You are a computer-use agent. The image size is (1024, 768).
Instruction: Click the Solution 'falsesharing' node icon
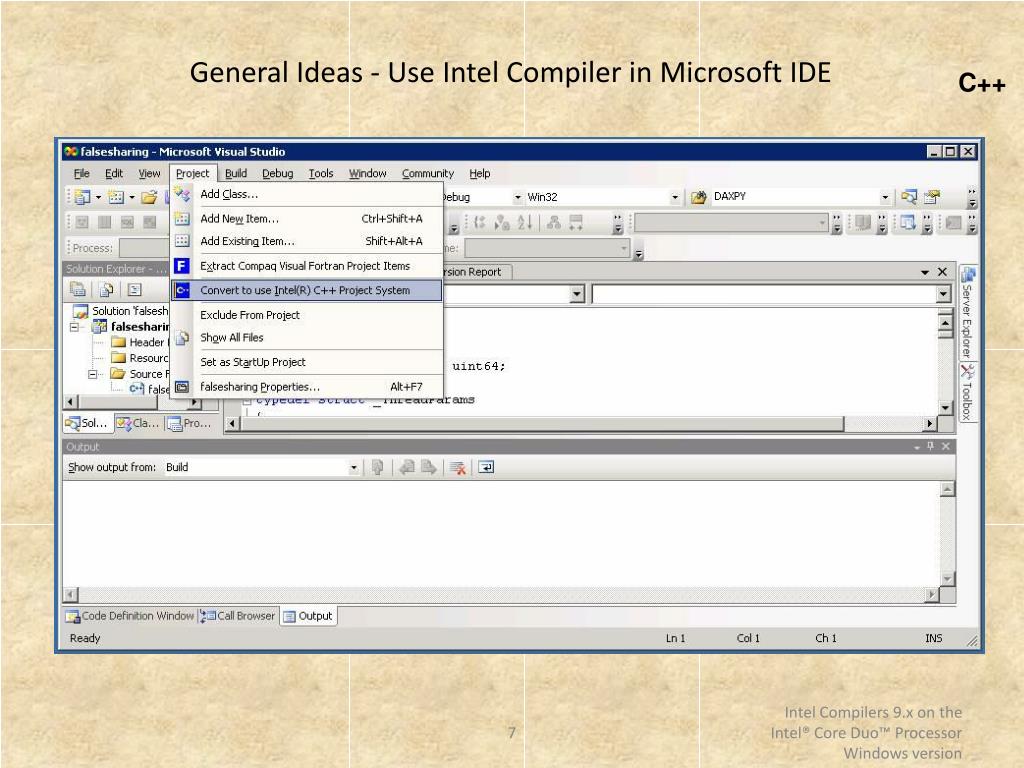81,311
